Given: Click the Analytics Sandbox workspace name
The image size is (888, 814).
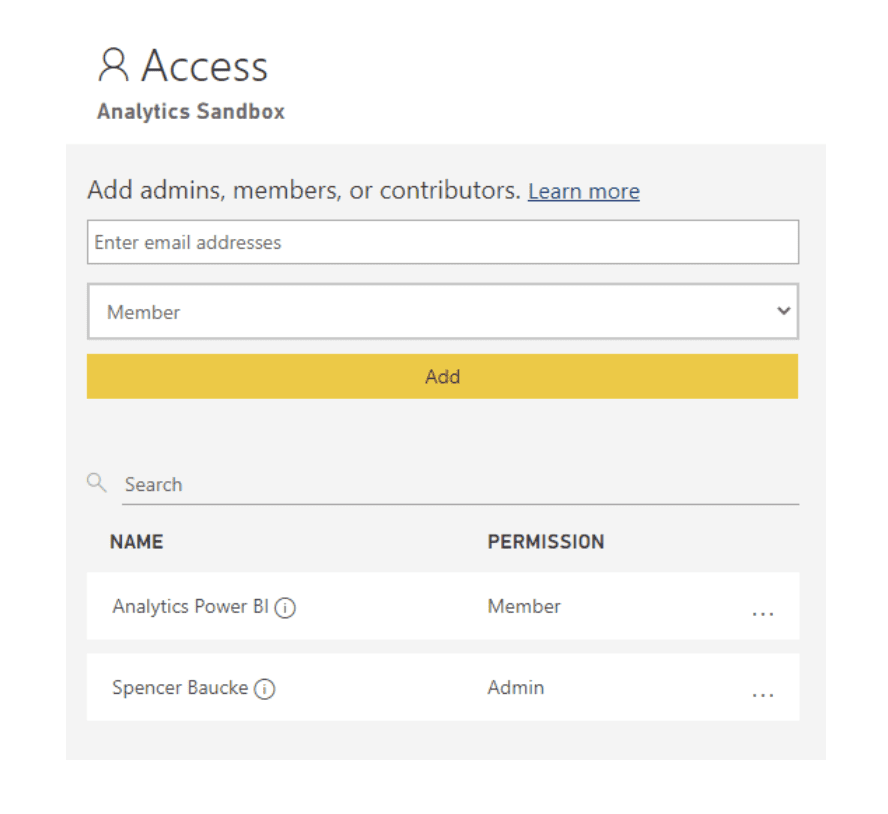Looking at the screenshot, I should 190,111.
